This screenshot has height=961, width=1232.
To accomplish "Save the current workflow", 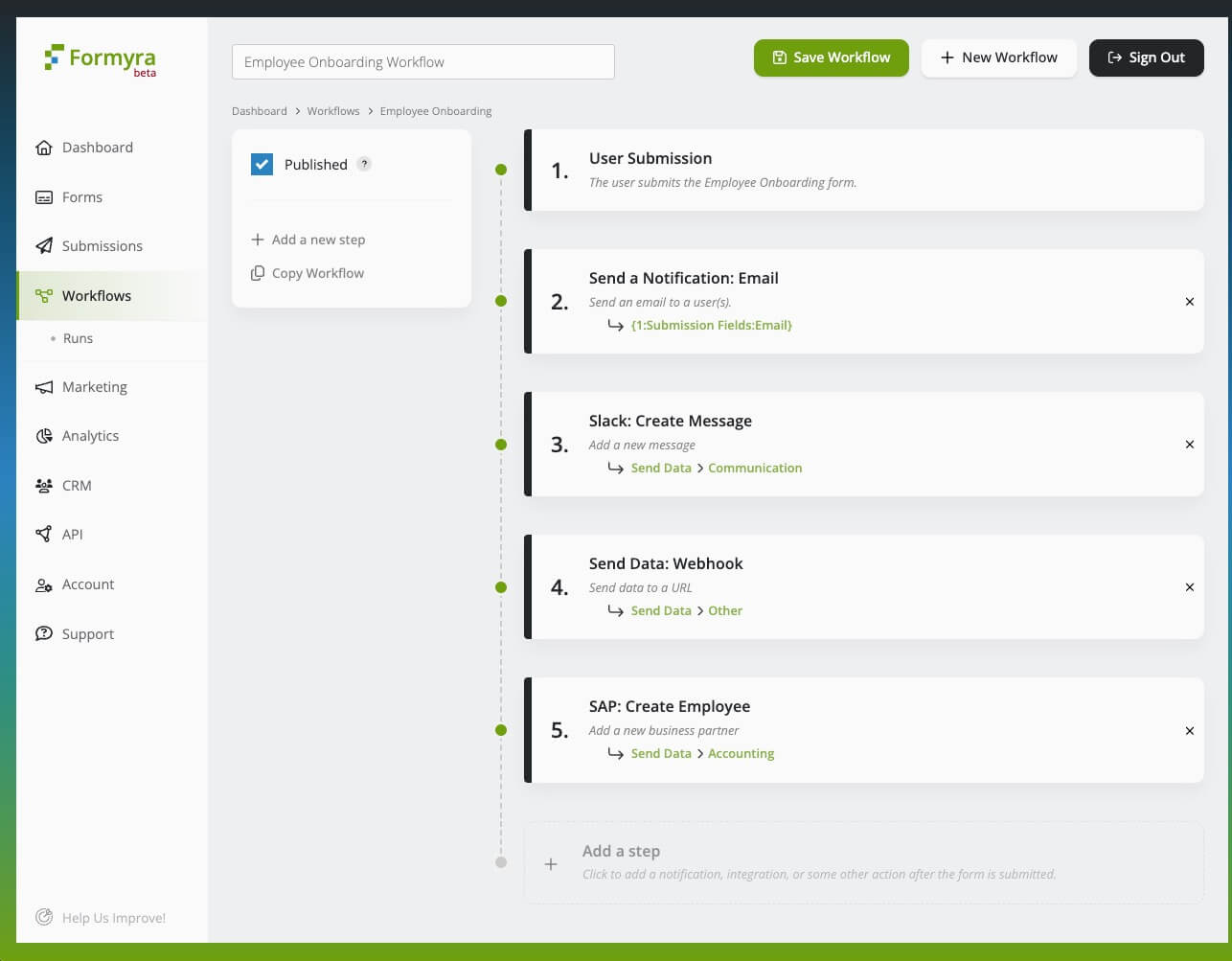I will tap(831, 57).
